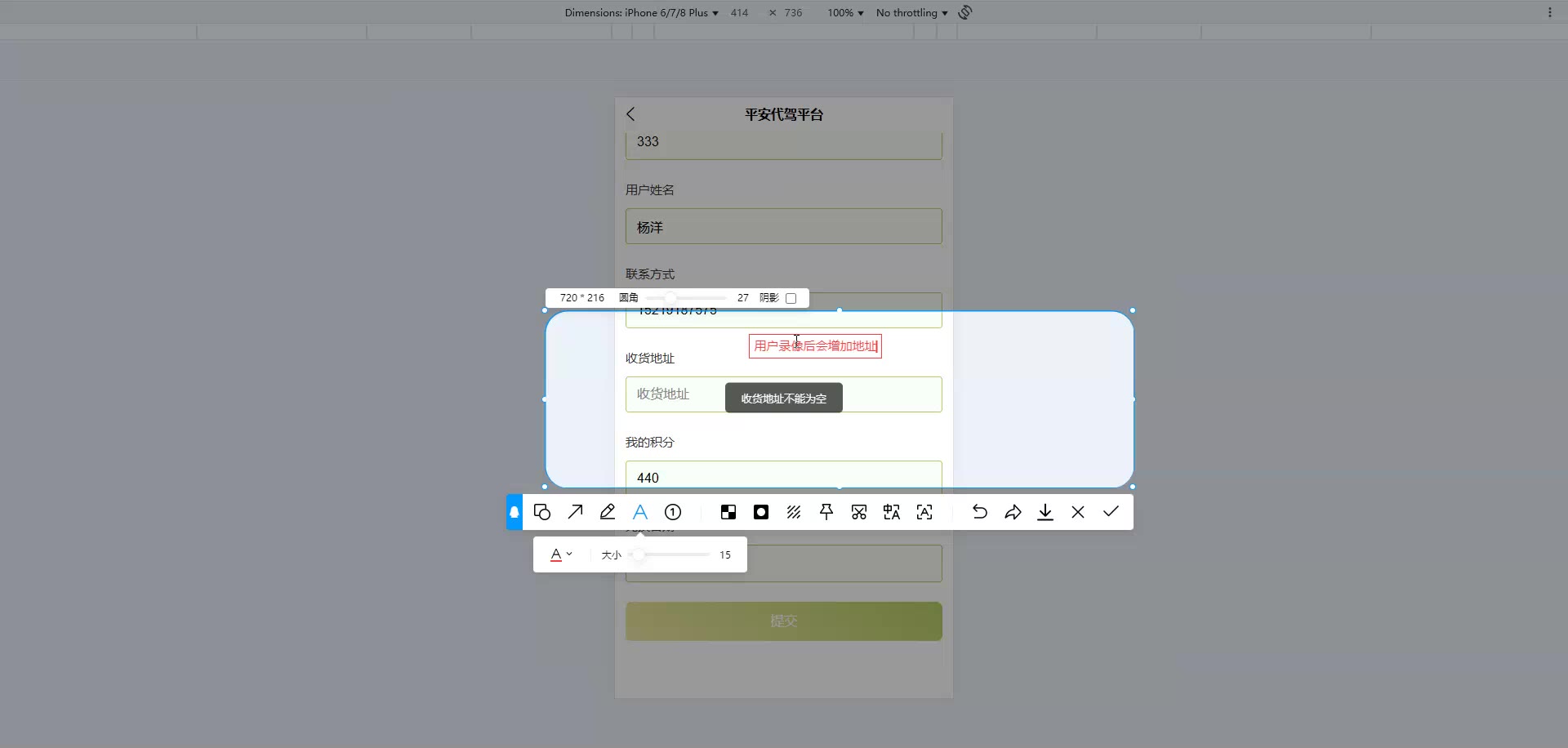The width and height of the screenshot is (1568, 748).
Task: Click the 提交 submit button
Action: (x=784, y=621)
